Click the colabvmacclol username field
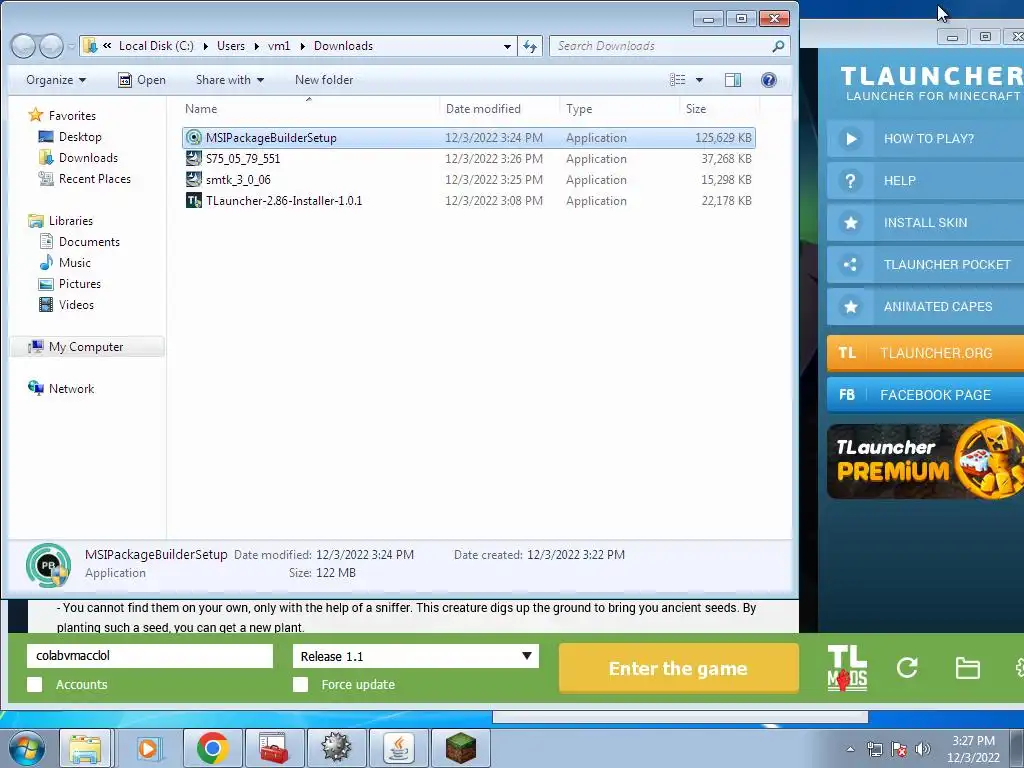 150,656
